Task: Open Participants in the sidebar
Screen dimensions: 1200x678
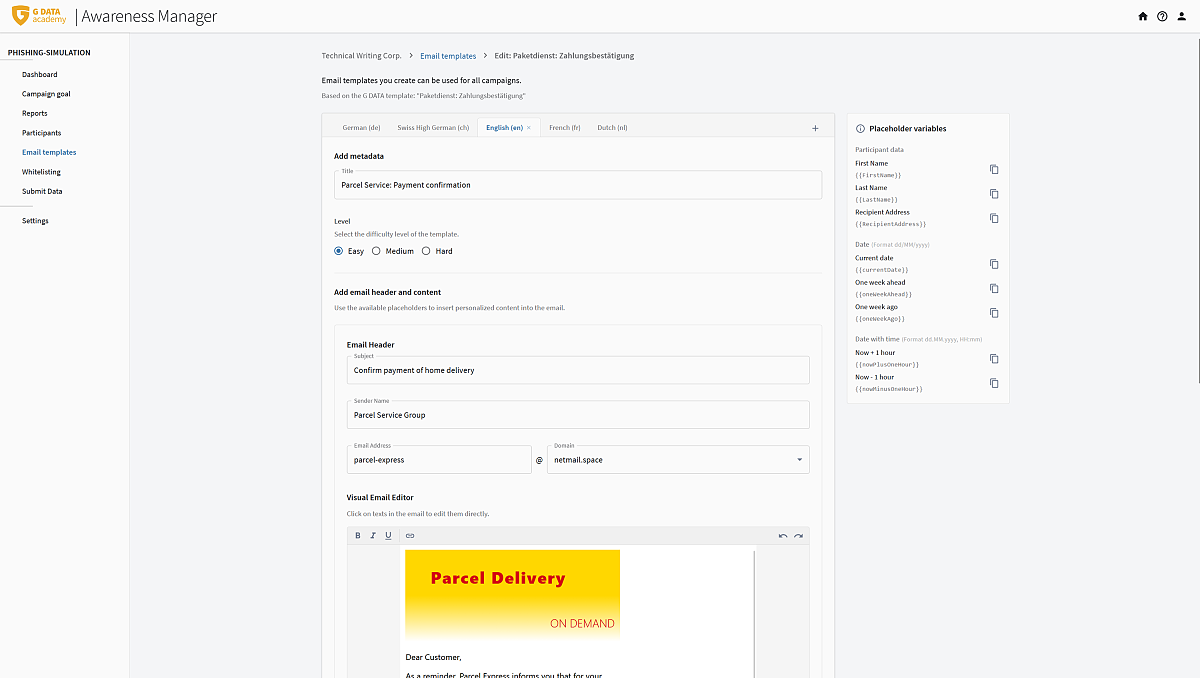Action: point(42,133)
